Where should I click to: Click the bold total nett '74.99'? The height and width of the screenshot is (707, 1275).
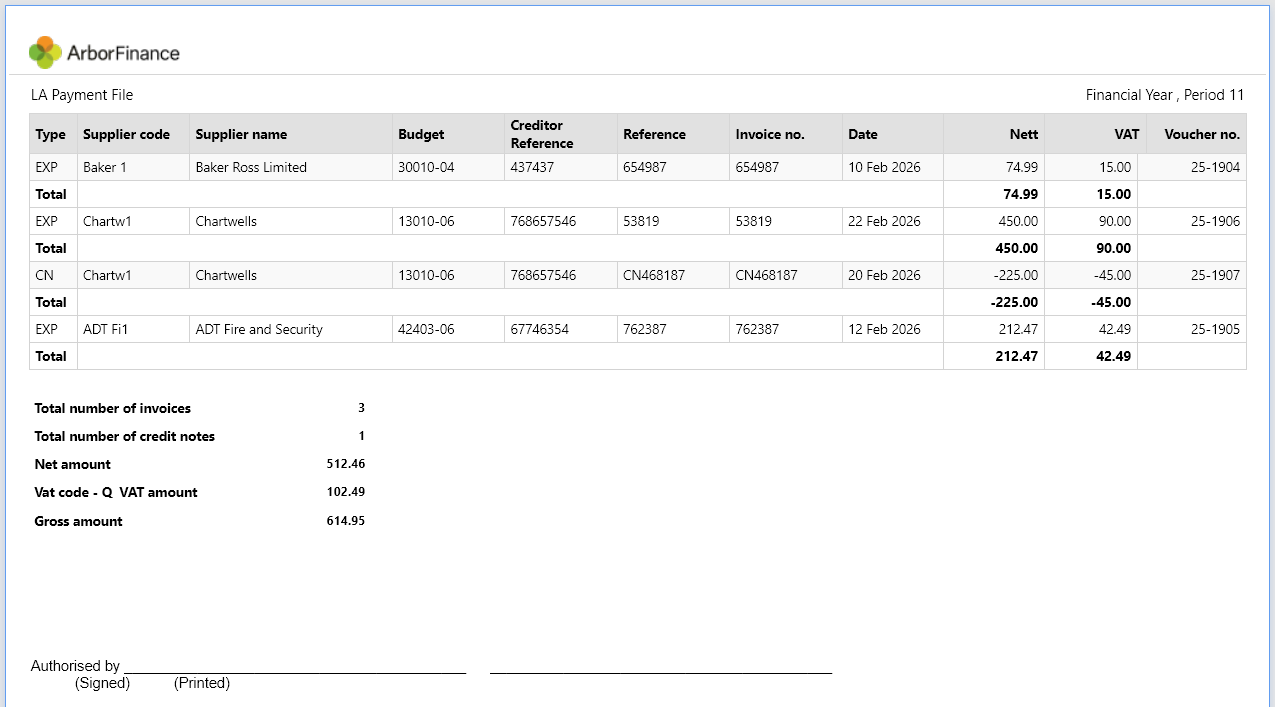tap(1021, 194)
